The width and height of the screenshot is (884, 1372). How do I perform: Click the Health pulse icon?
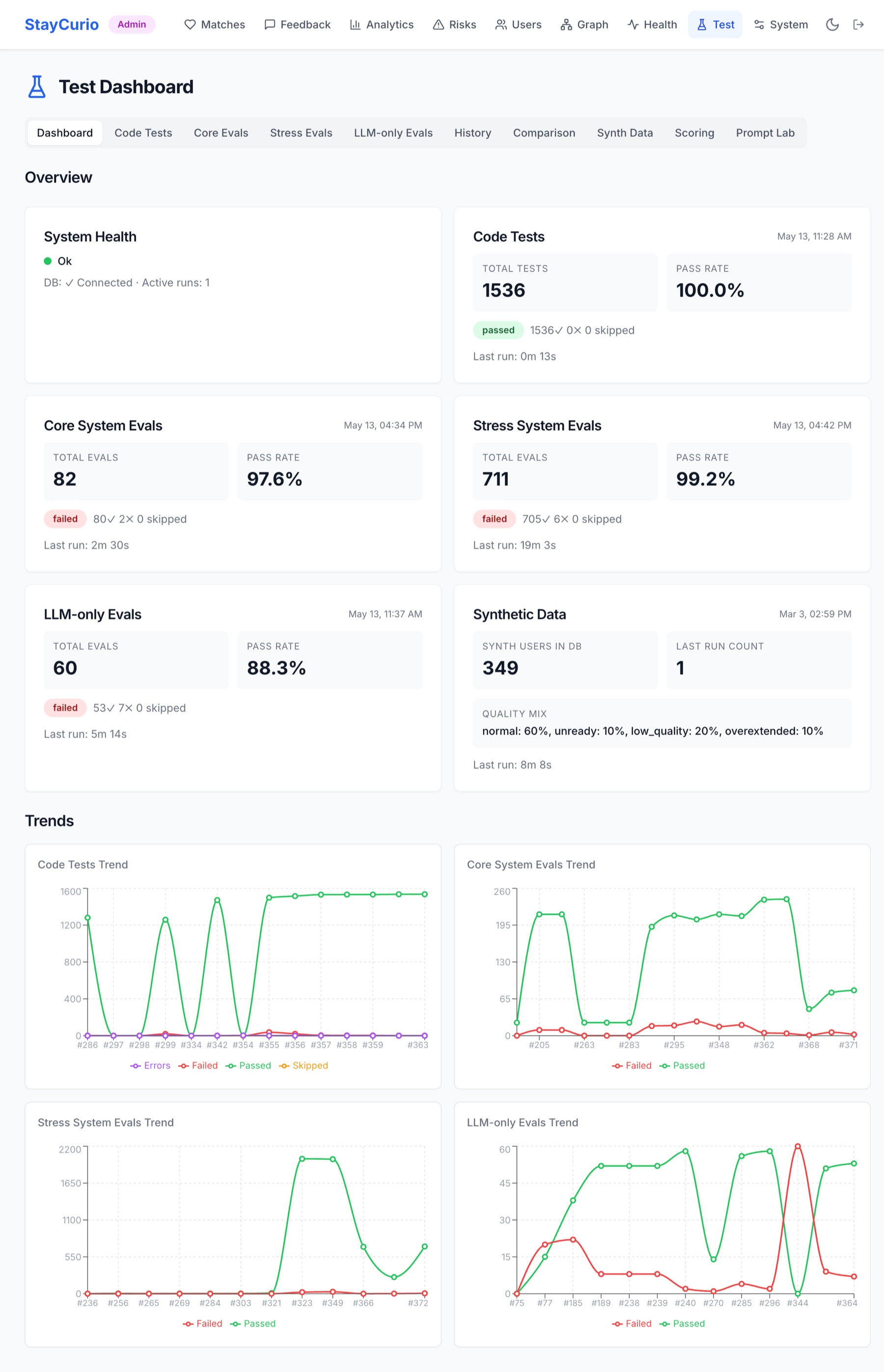pos(633,25)
